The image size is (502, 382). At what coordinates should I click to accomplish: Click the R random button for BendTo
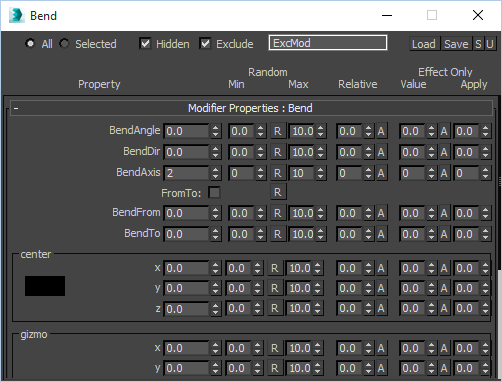[x=278, y=234]
